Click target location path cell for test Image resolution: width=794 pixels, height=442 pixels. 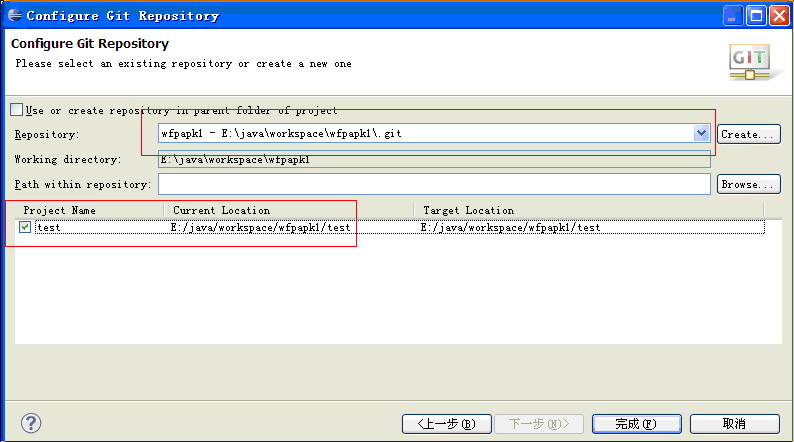[510, 227]
